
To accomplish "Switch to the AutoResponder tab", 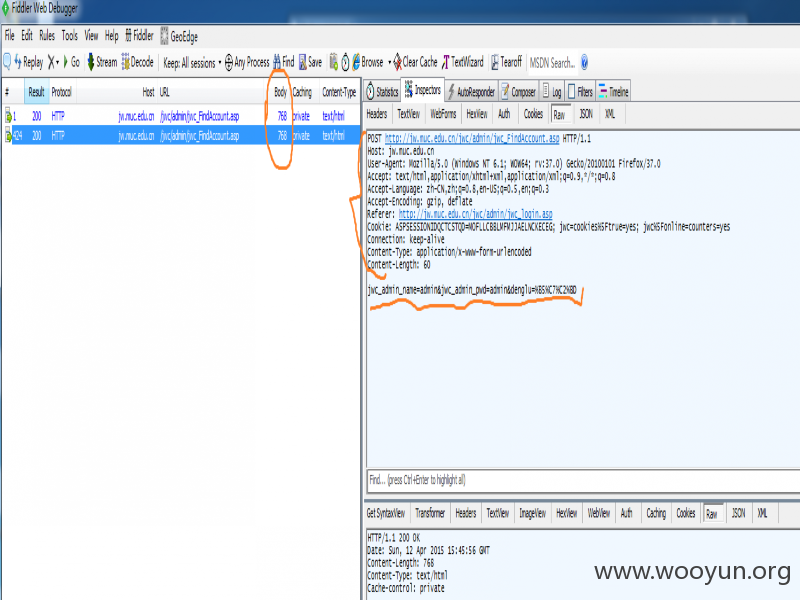I will pos(471,92).
